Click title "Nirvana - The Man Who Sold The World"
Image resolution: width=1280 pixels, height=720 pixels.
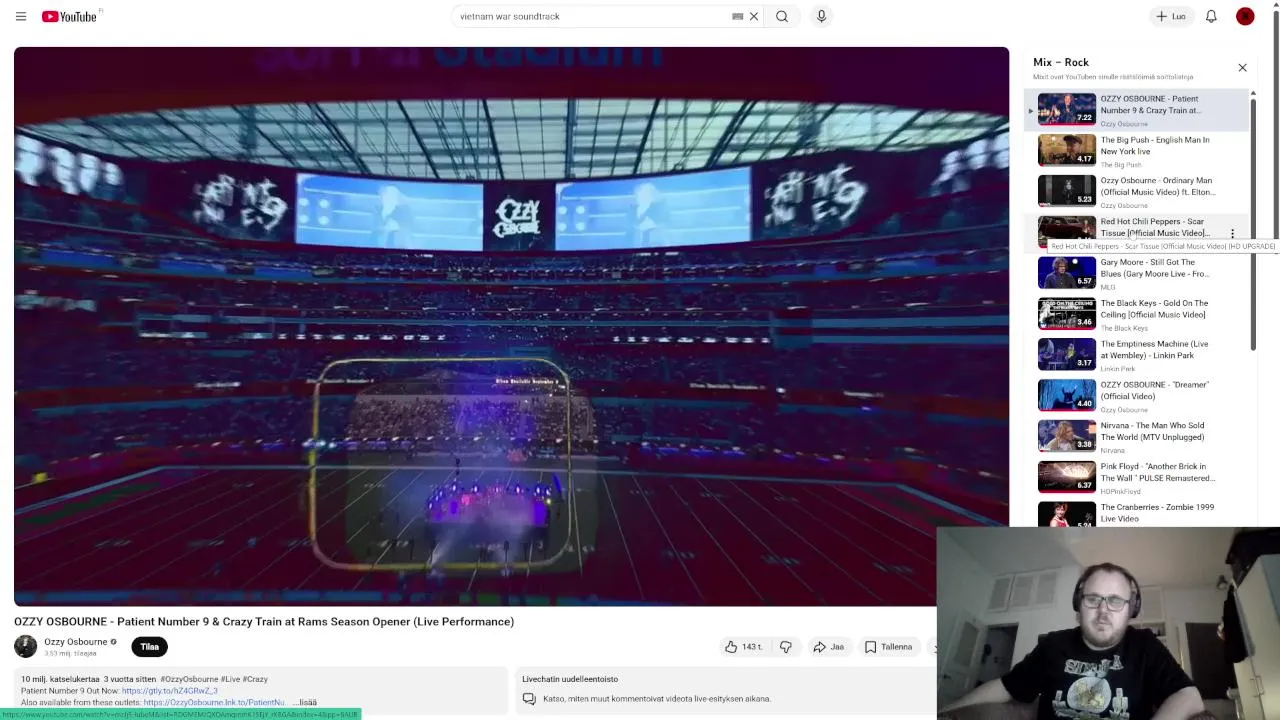(1152, 431)
